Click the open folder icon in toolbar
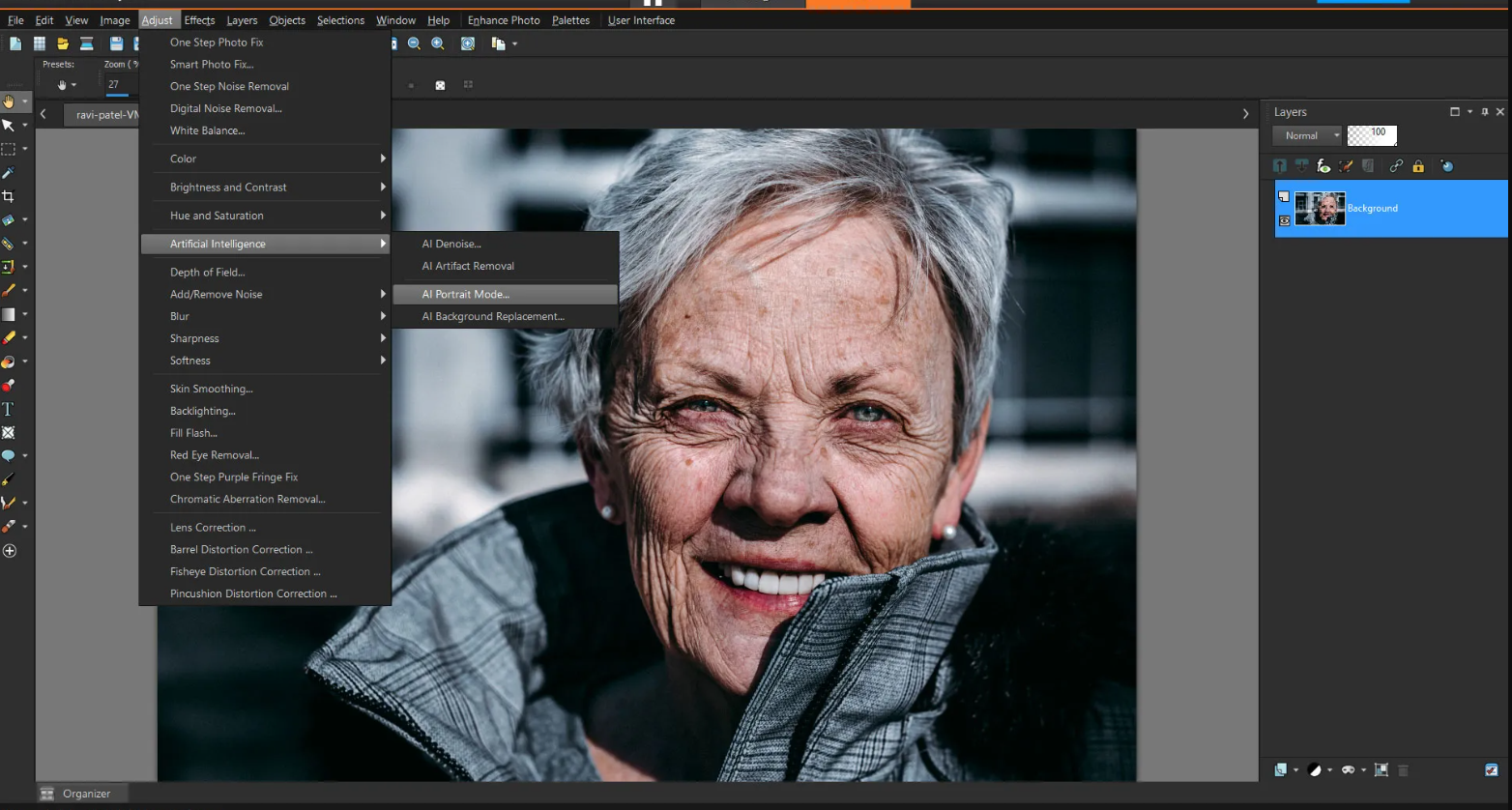Screen dimensions: 1512x810 click(x=63, y=43)
